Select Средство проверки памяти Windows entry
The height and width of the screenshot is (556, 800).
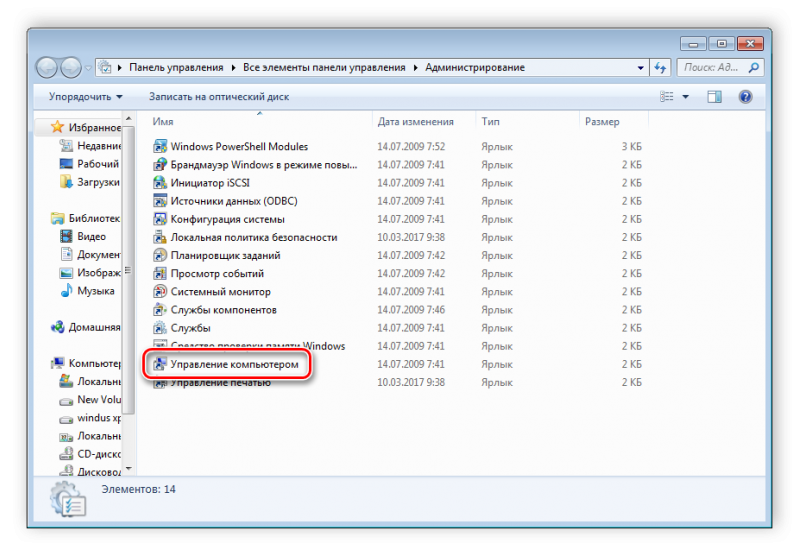[x=258, y=345]
